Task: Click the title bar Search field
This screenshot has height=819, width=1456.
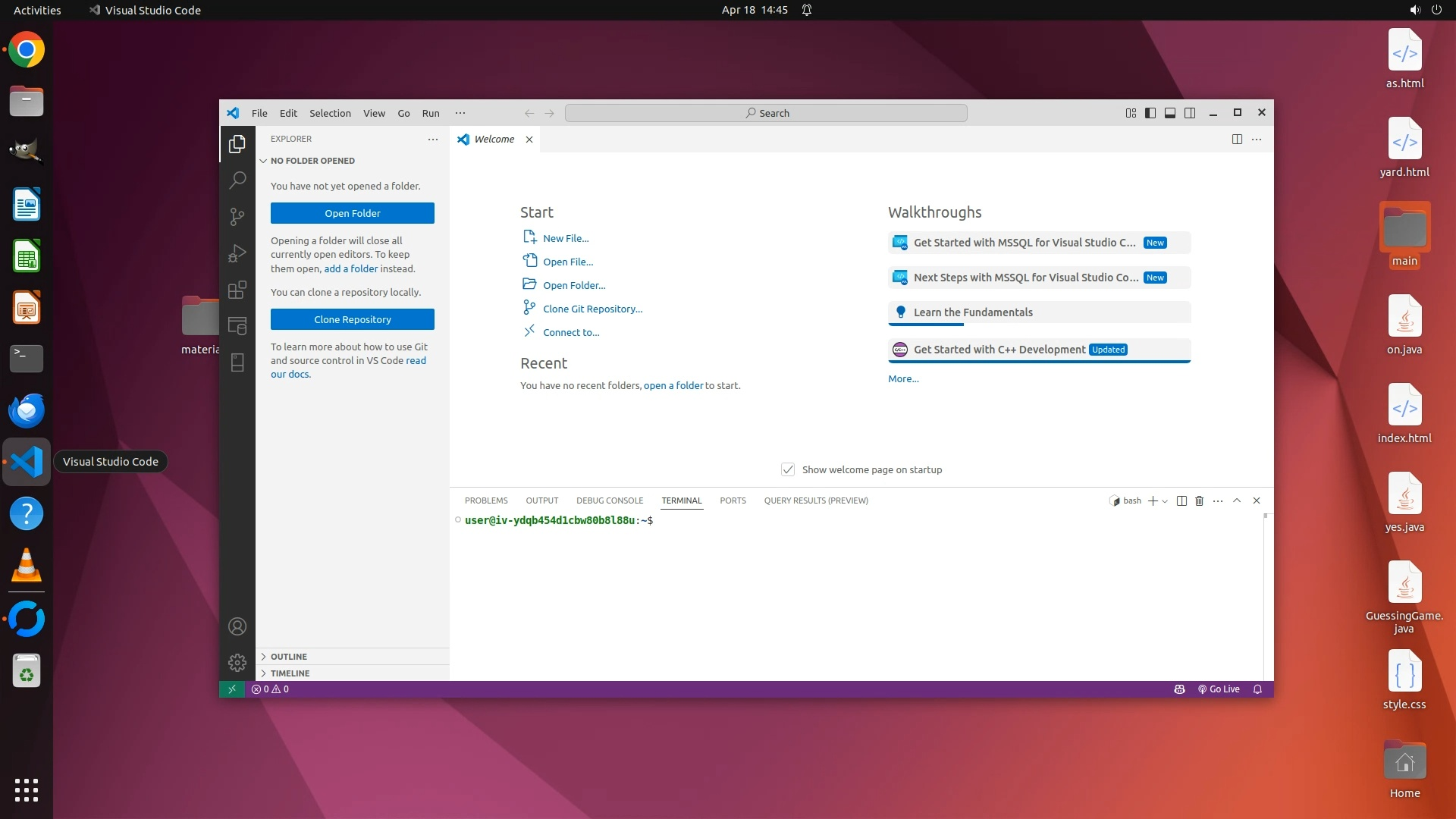Action: point(766,113)
